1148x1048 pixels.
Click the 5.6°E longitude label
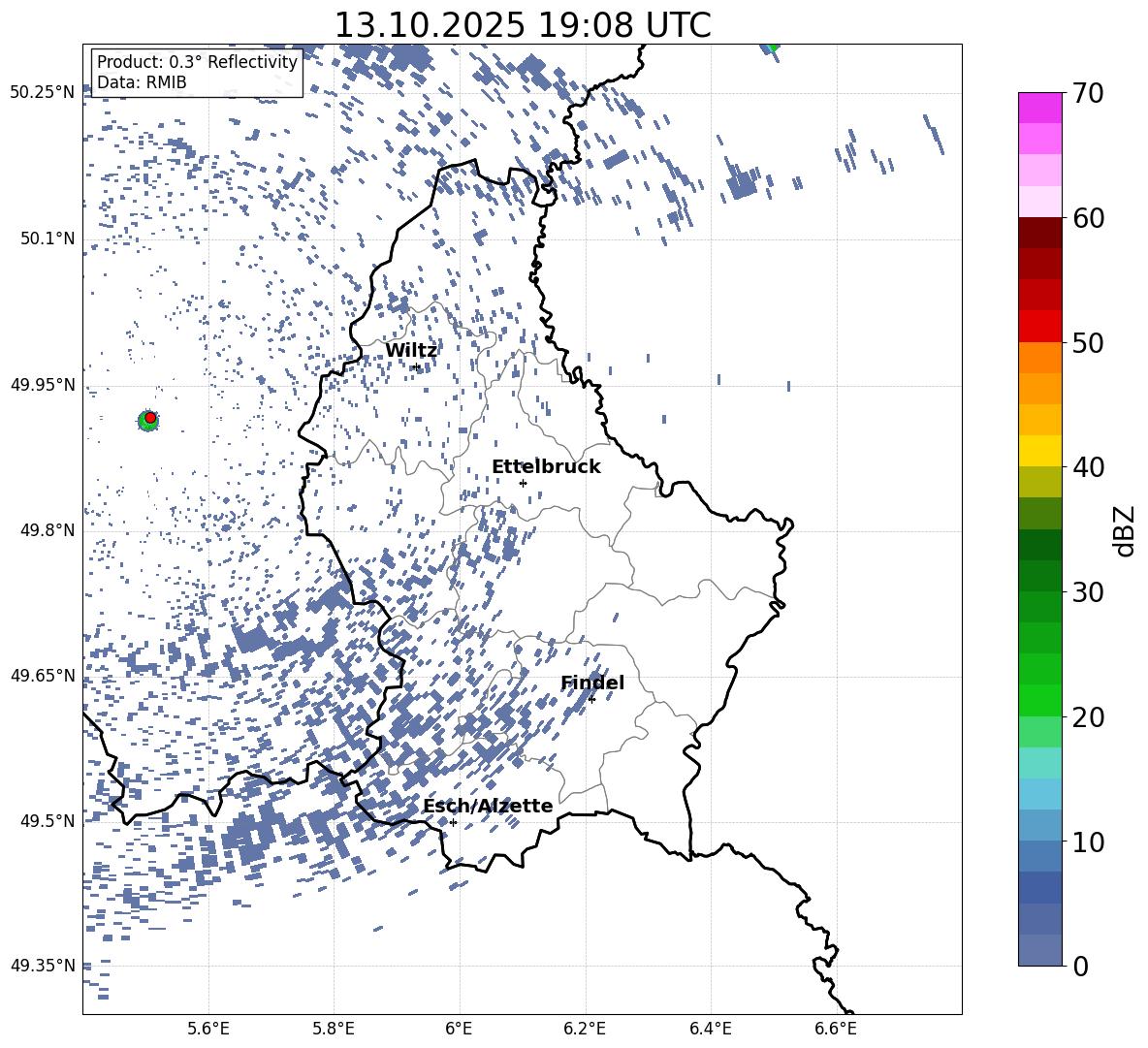coord(208,1029)
